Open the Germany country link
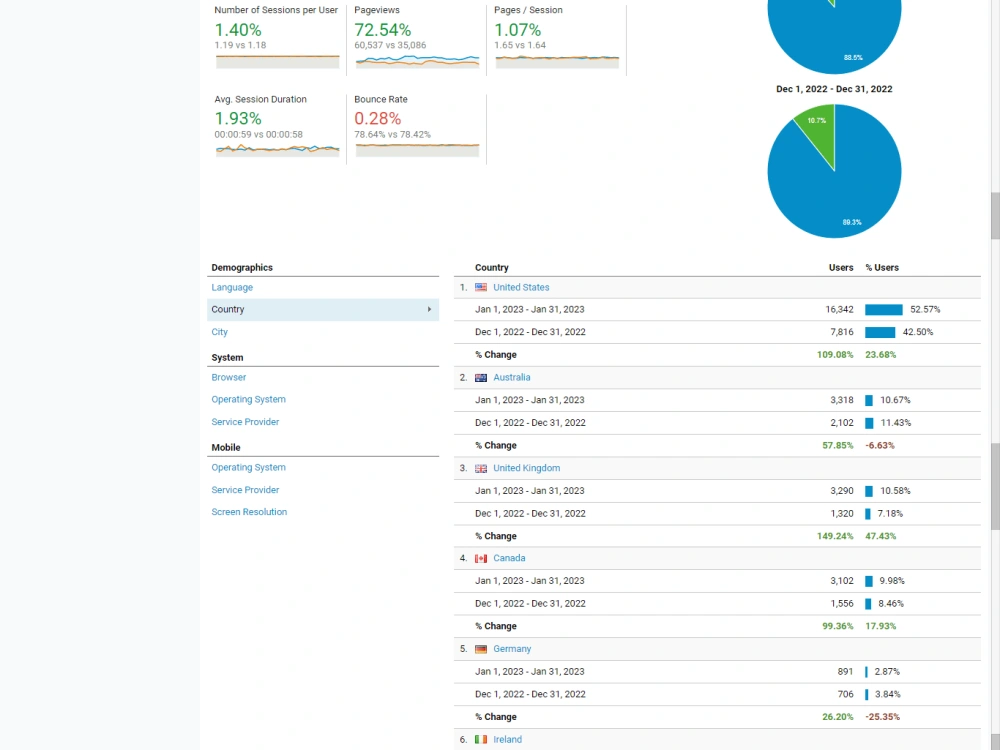This screenshot has height=750, width=1000. tap(512, 649)
